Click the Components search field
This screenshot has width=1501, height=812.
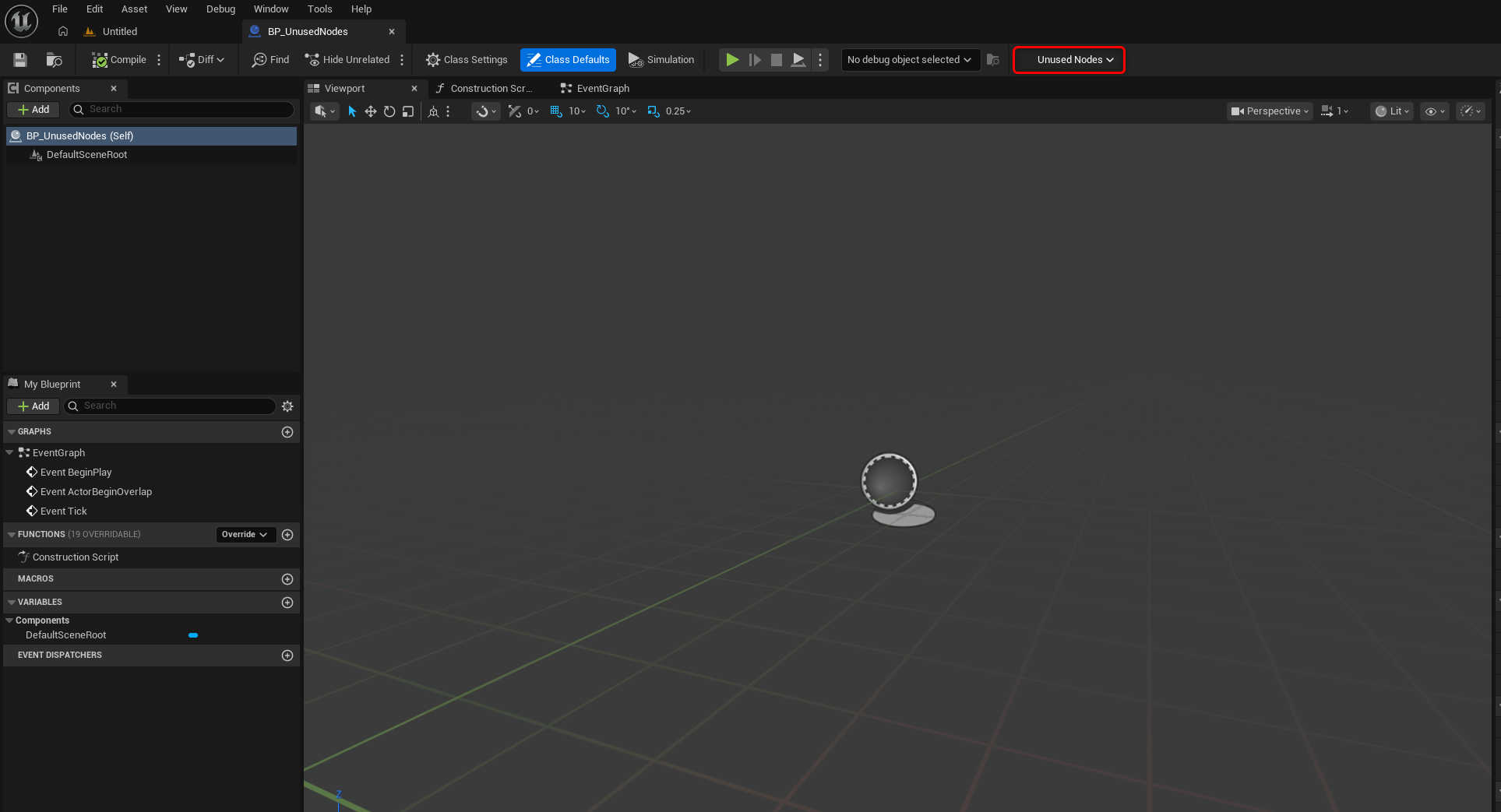pos(181,110)
